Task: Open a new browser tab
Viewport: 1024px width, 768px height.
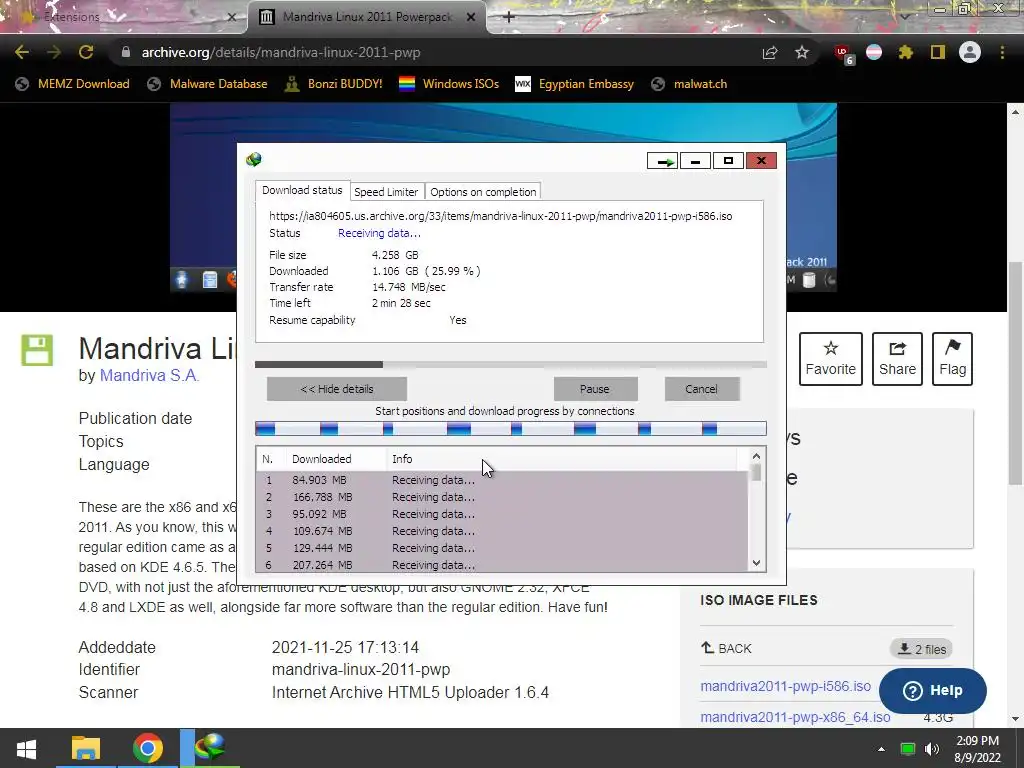Action: point(509,17)
